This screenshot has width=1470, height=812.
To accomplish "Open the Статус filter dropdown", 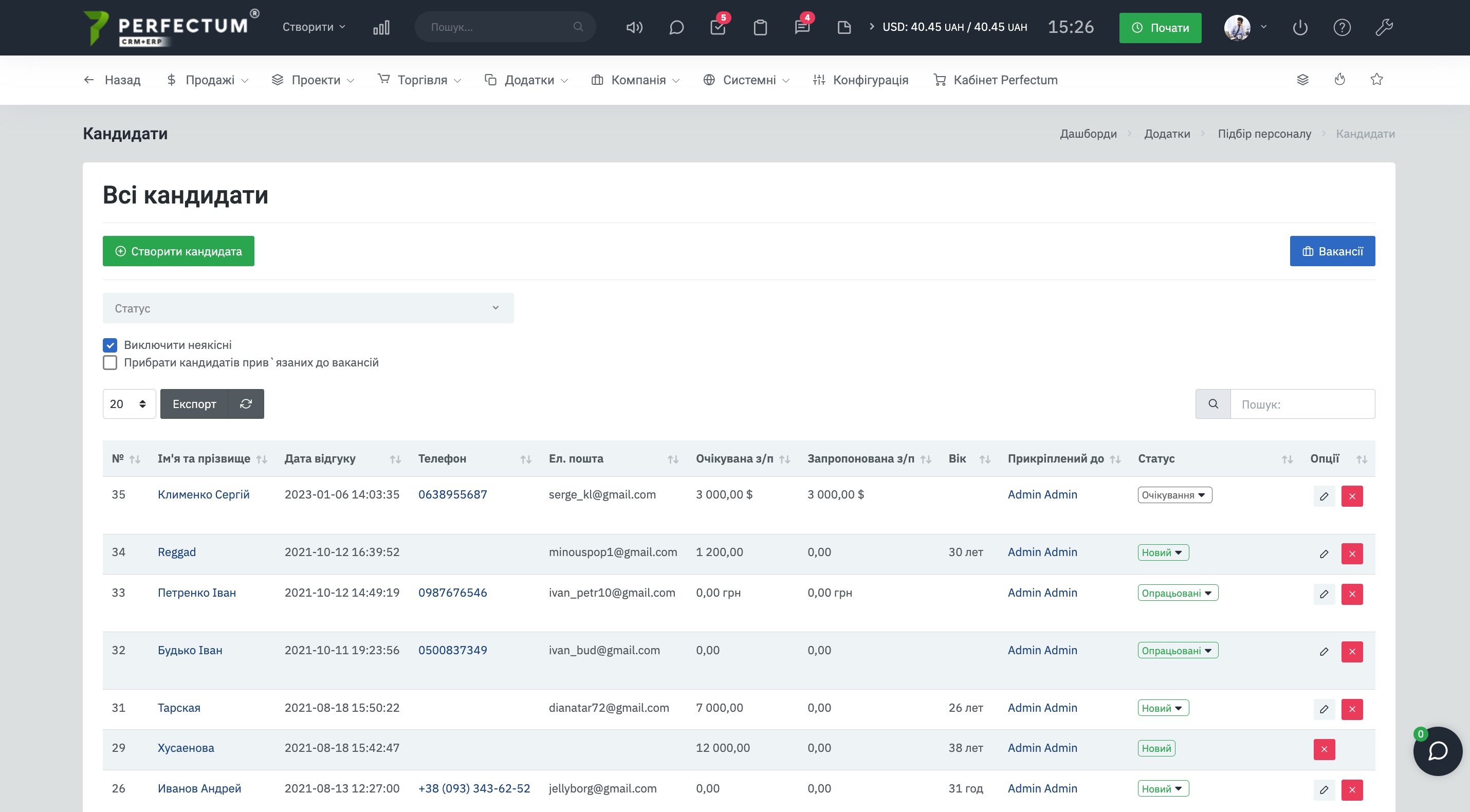I will click(x=308, y=308).
